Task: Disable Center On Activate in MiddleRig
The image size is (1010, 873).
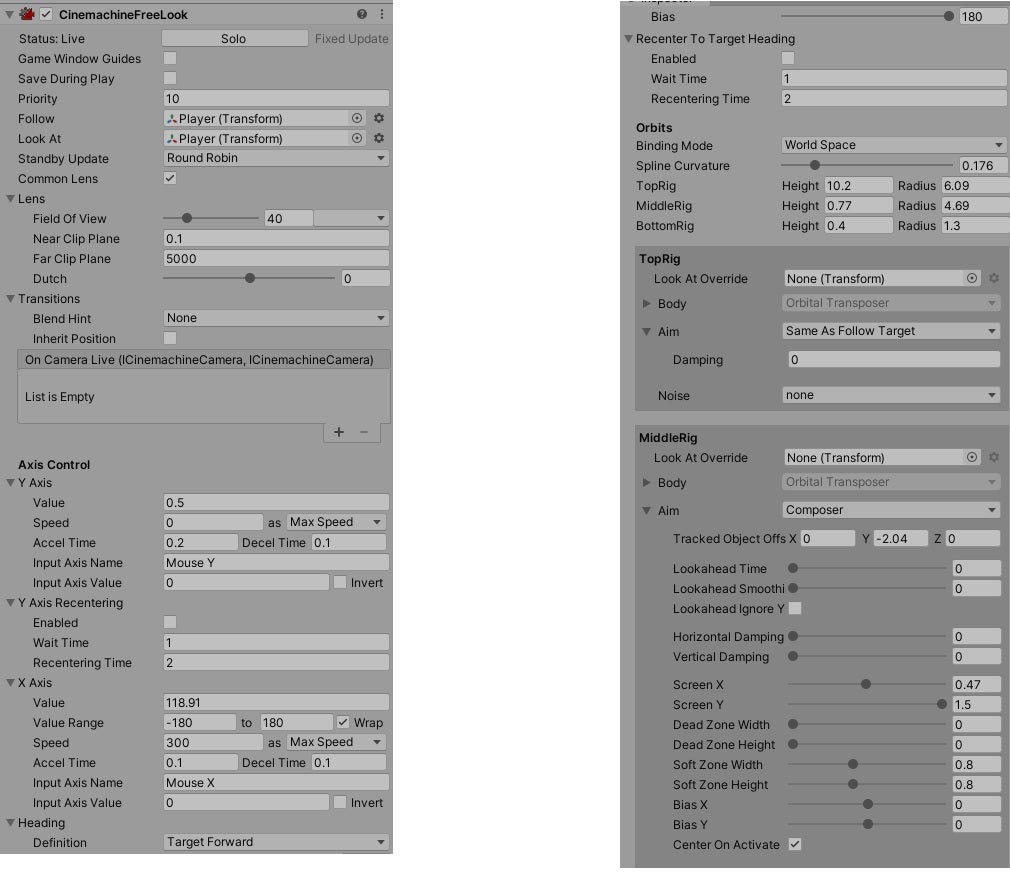Action: pyautogui.click(x=795, y=844)
